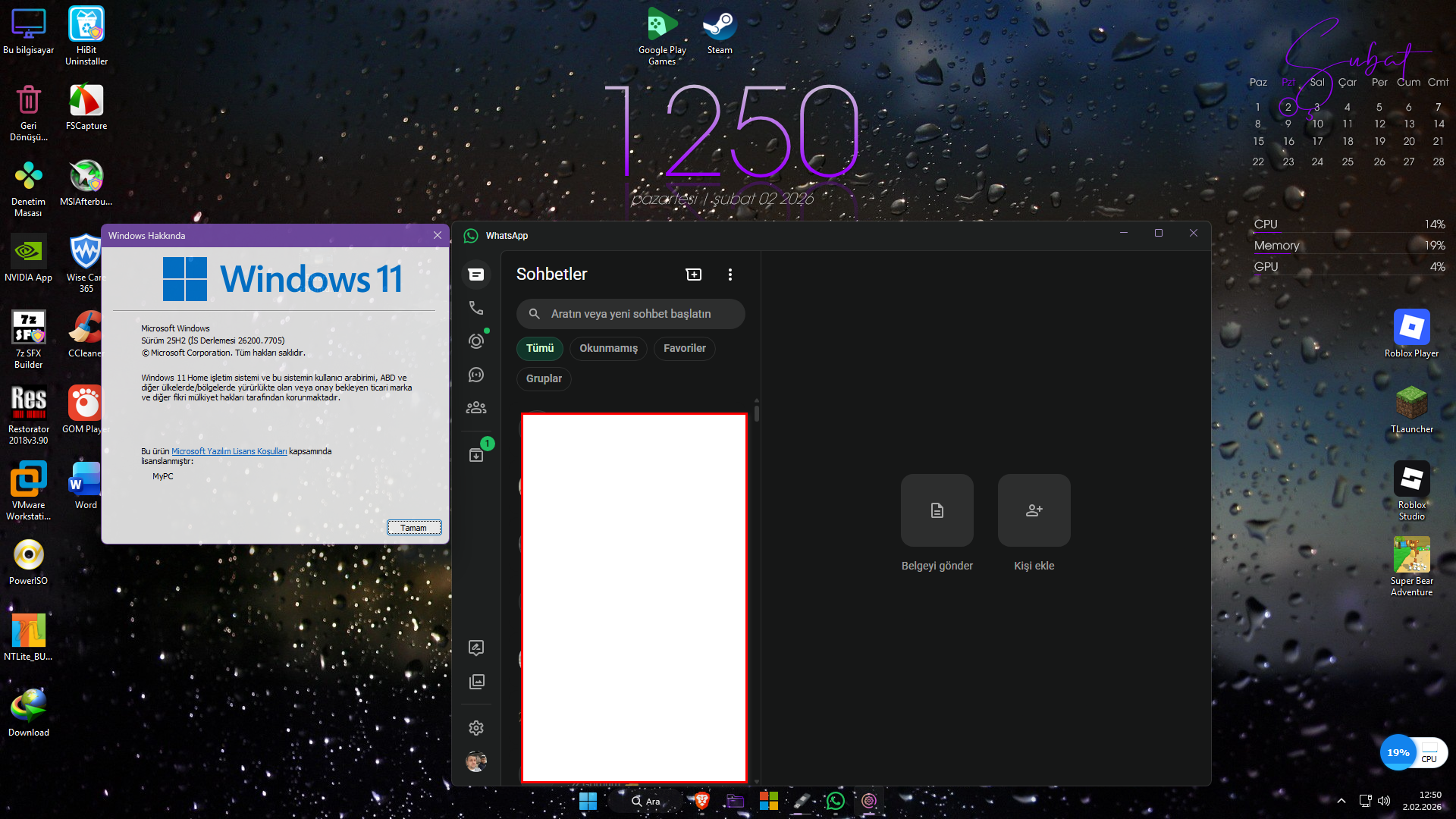The width and height of the screenshot is (1456, 819).
Task: Select the TLauncher desktop icon
Action: tap(1411, 410)
